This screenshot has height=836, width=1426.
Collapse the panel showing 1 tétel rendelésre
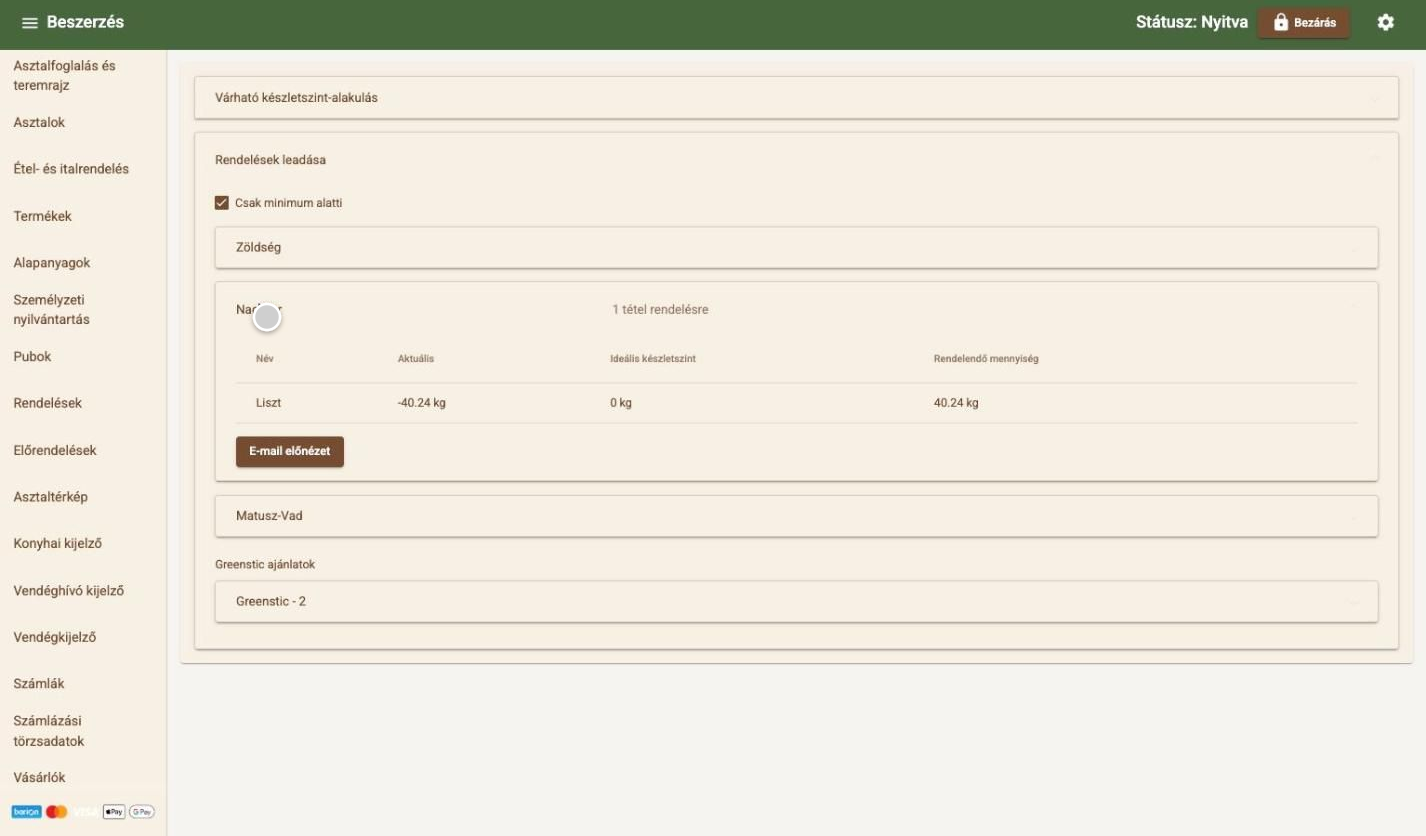[796, 310]
